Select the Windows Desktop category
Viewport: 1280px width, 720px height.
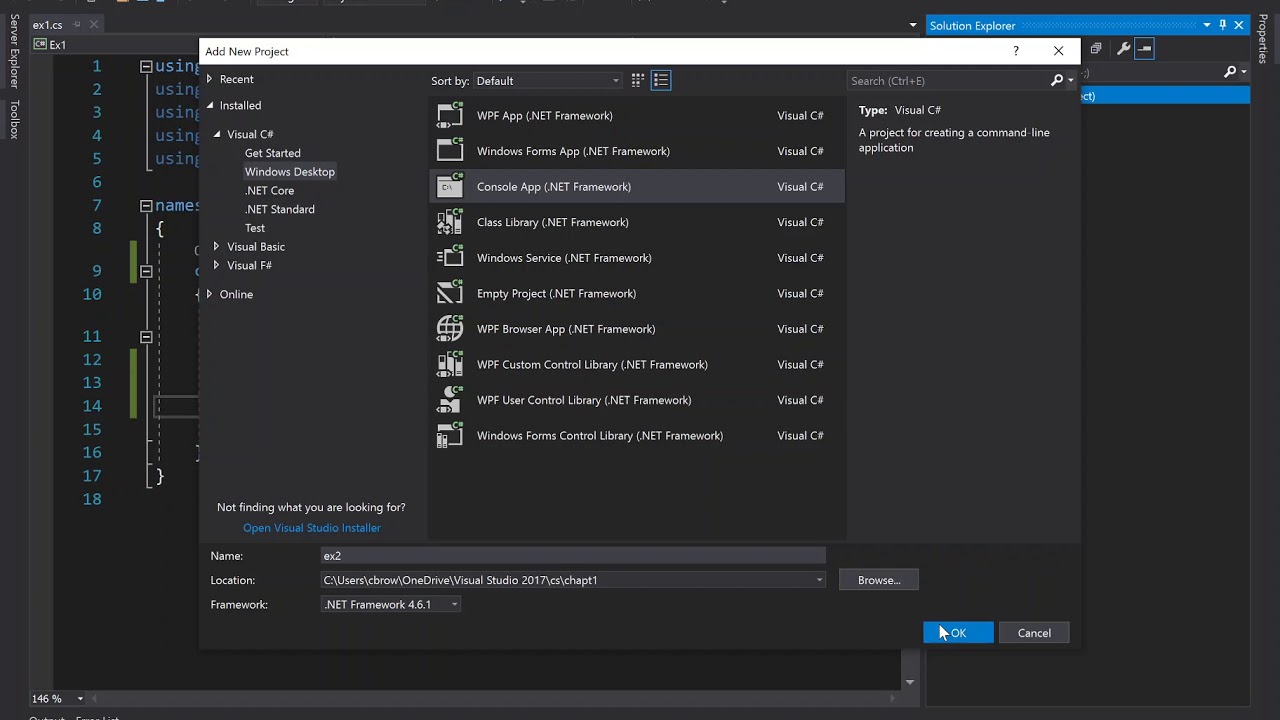pos(290,171)
